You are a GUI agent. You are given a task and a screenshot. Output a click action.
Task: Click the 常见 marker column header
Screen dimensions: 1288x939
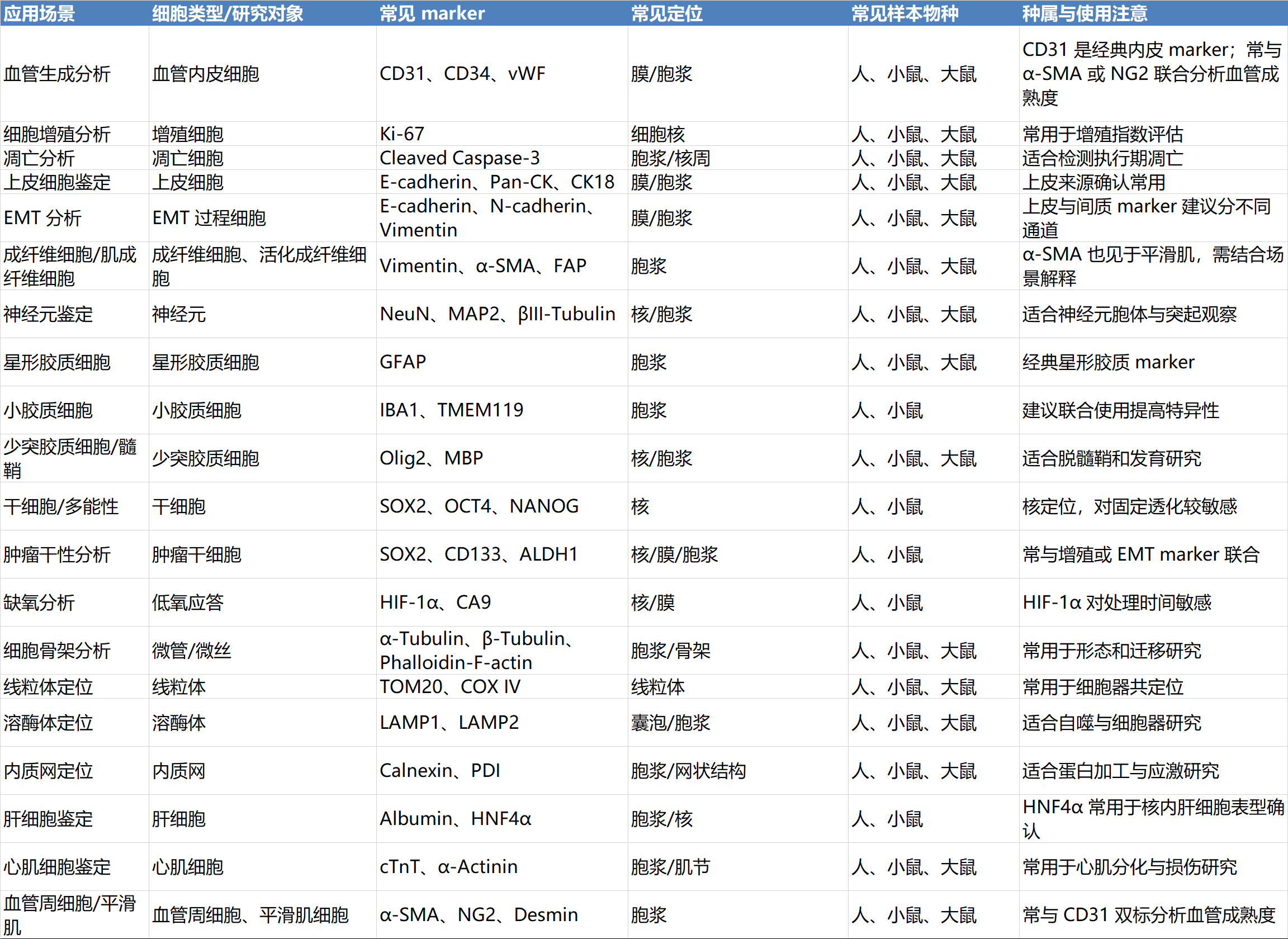432,13
